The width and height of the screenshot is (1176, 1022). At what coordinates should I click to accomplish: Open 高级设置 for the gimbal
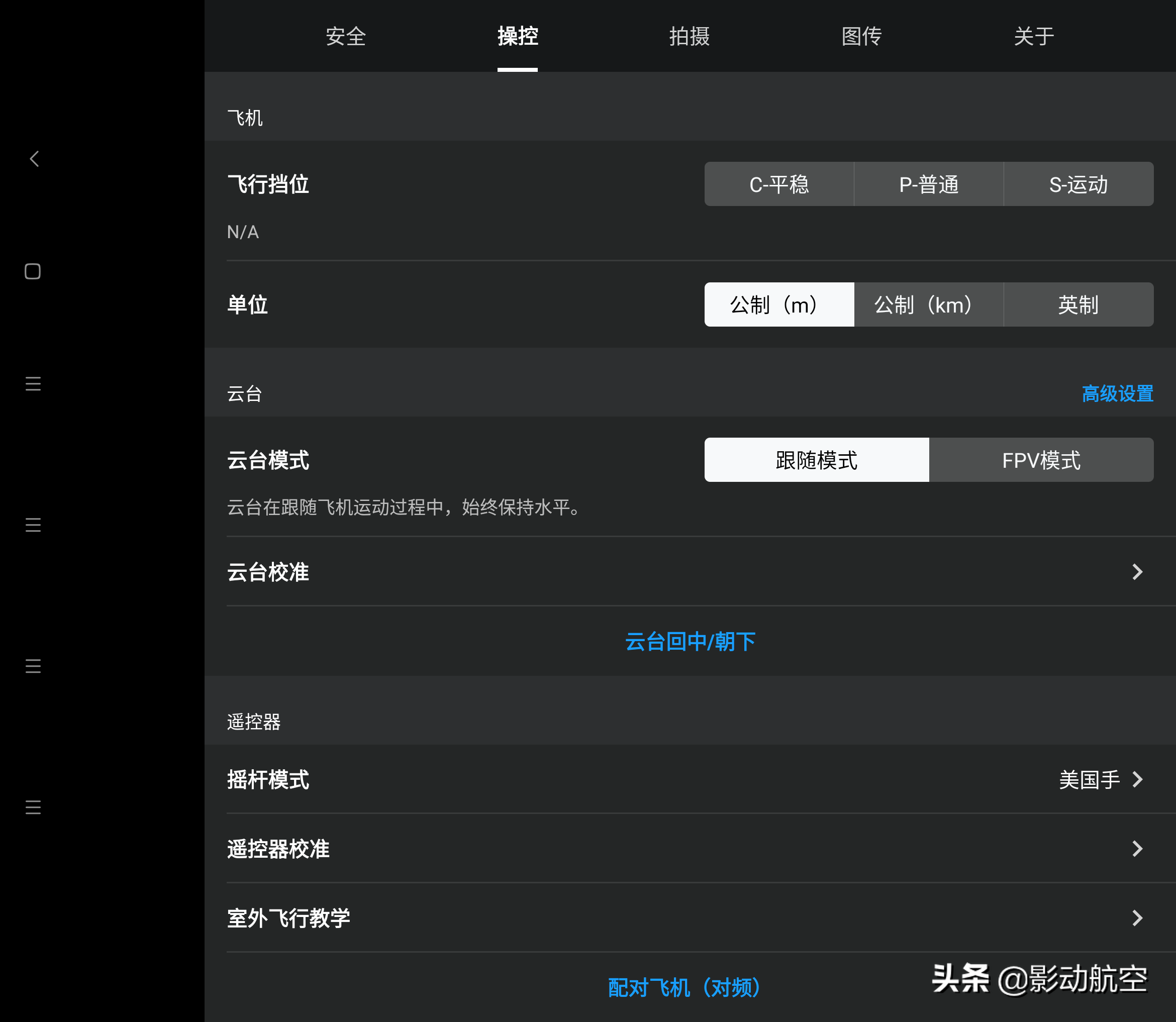tap(1117, 393)
